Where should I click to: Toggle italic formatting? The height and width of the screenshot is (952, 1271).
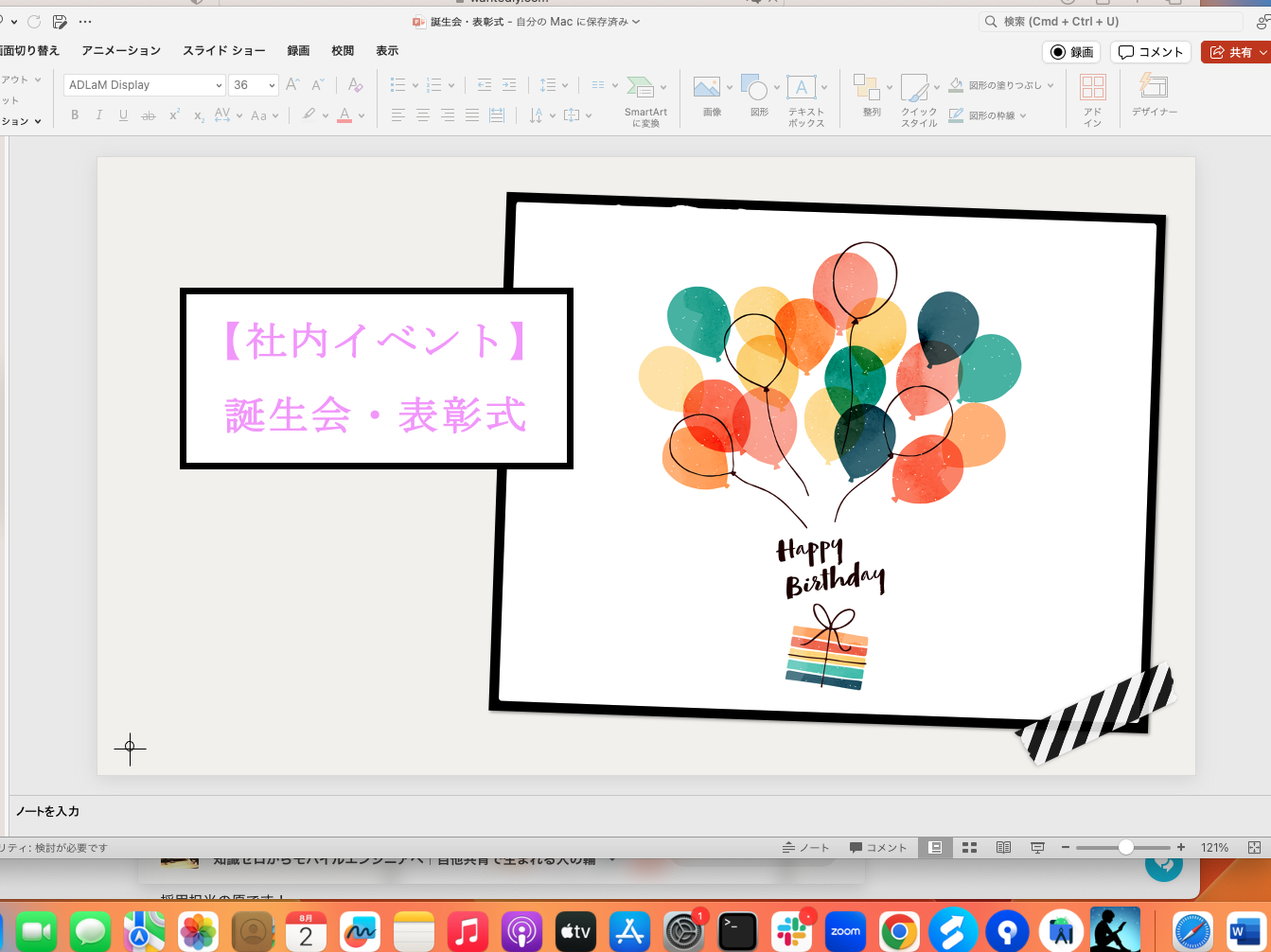coord(99,115)
